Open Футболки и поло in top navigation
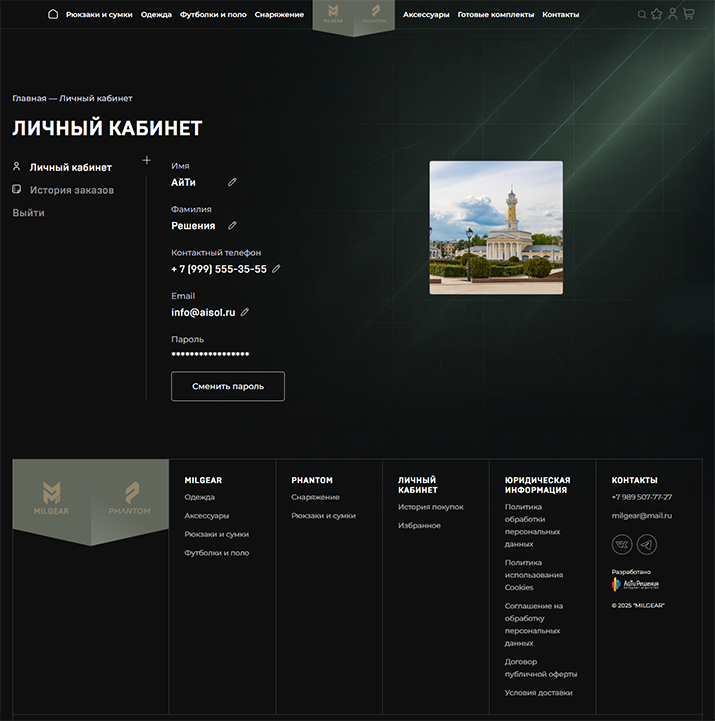Image resolution: width=715 pixels, height=721 pixels. point(213,15)
